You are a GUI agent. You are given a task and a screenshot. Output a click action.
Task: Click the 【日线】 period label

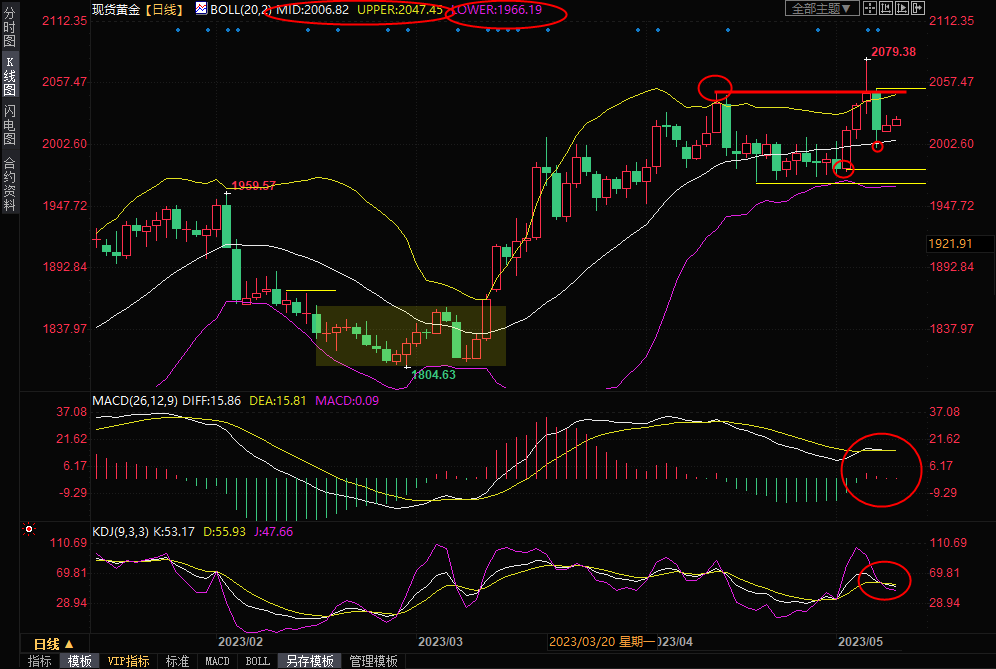165,10
